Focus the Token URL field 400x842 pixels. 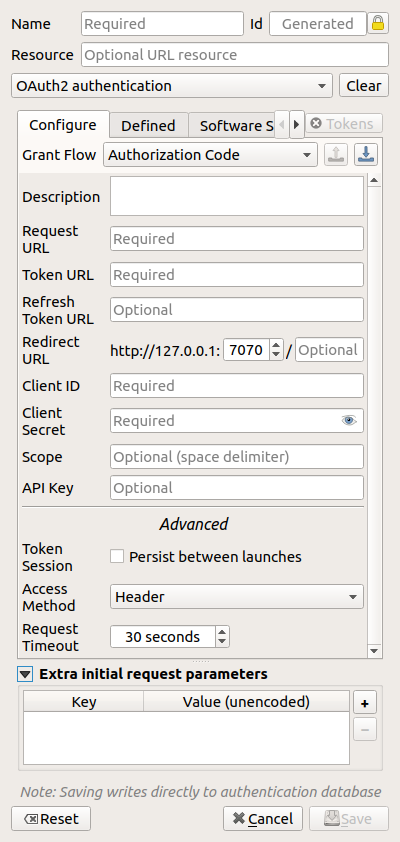click(237, 274)
